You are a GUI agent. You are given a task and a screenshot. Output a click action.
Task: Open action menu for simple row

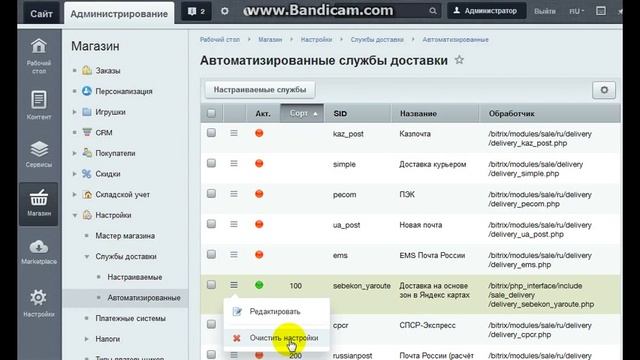point(234,163)
